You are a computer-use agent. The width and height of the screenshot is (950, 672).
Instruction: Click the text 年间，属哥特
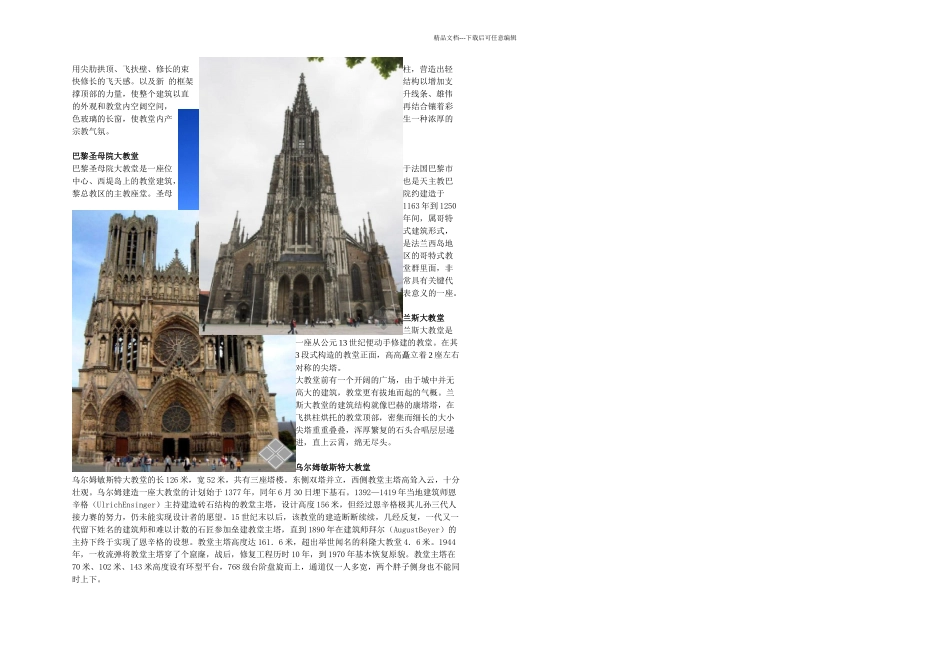(428, 218)
